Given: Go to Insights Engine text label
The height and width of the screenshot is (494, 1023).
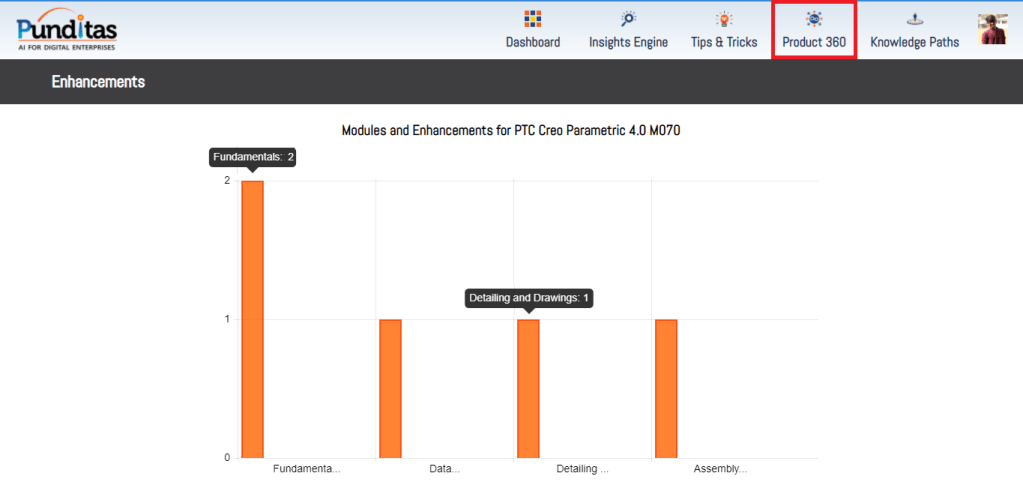Looking at the screenshot, I should (628, 43).
